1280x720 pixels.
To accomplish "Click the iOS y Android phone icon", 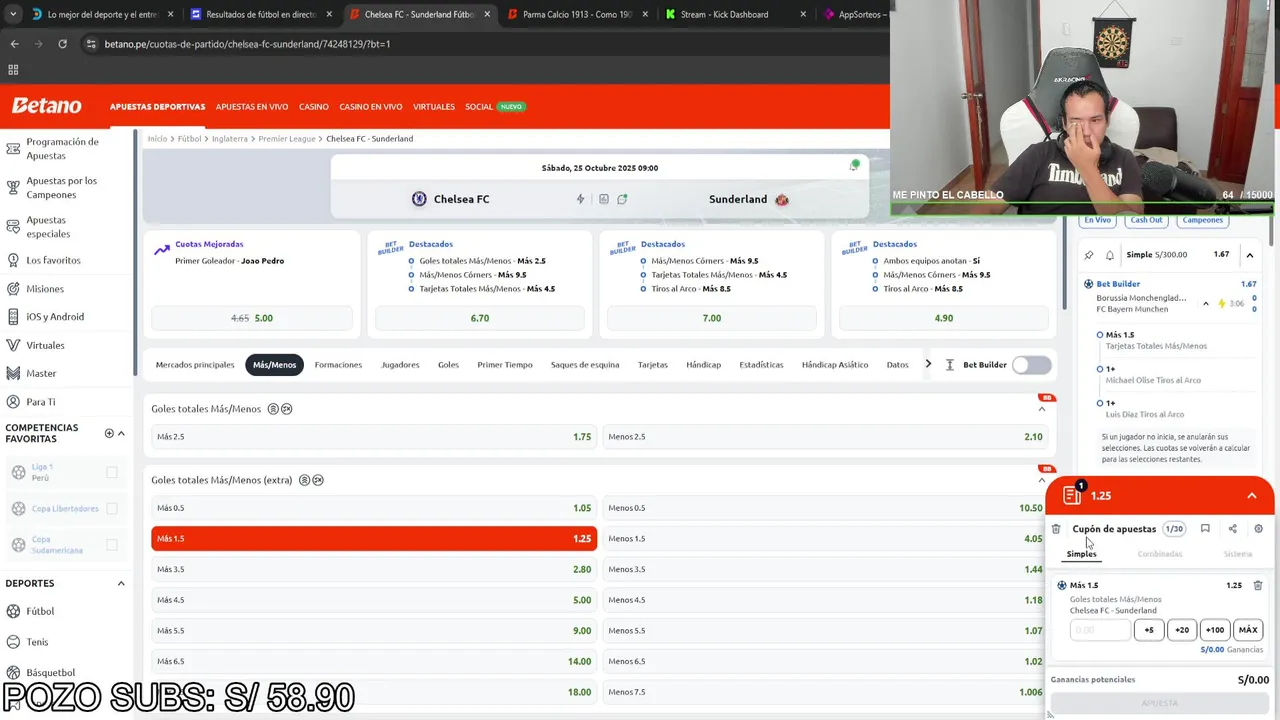I will [13, 316].
